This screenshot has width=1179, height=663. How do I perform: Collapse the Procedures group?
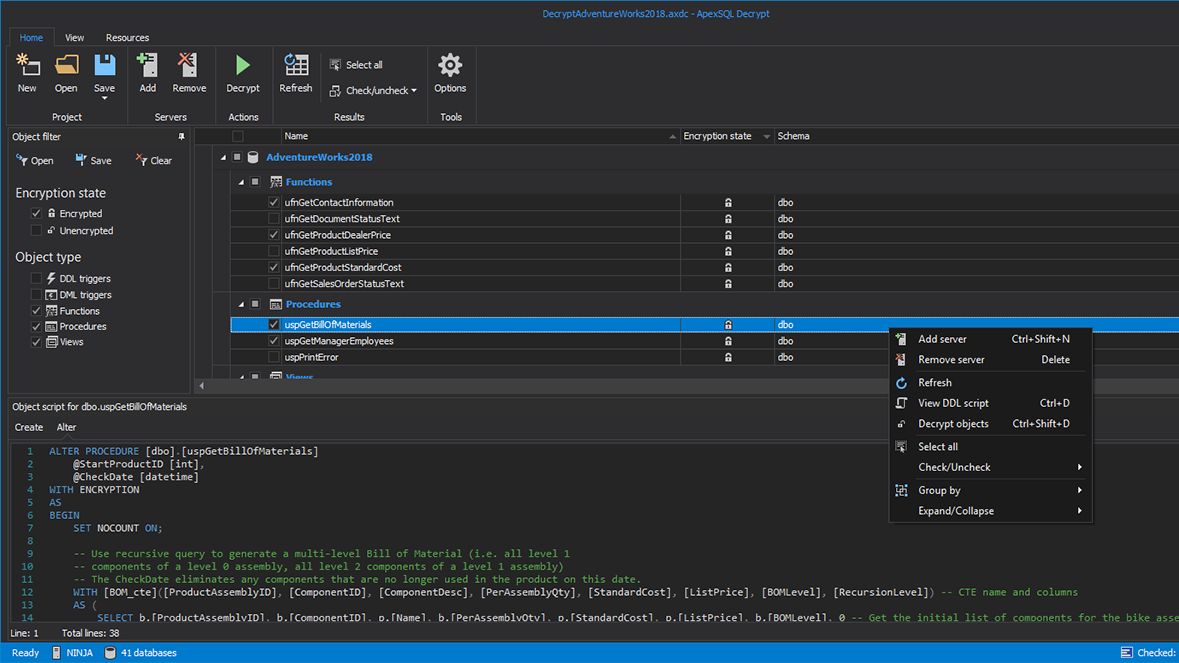tap(241, 304)
